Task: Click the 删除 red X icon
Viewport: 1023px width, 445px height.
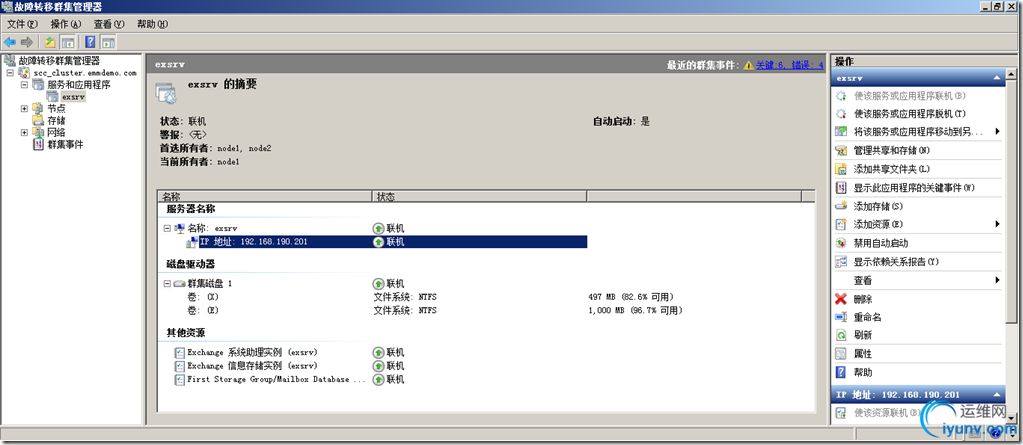Action: click(841, 299)
